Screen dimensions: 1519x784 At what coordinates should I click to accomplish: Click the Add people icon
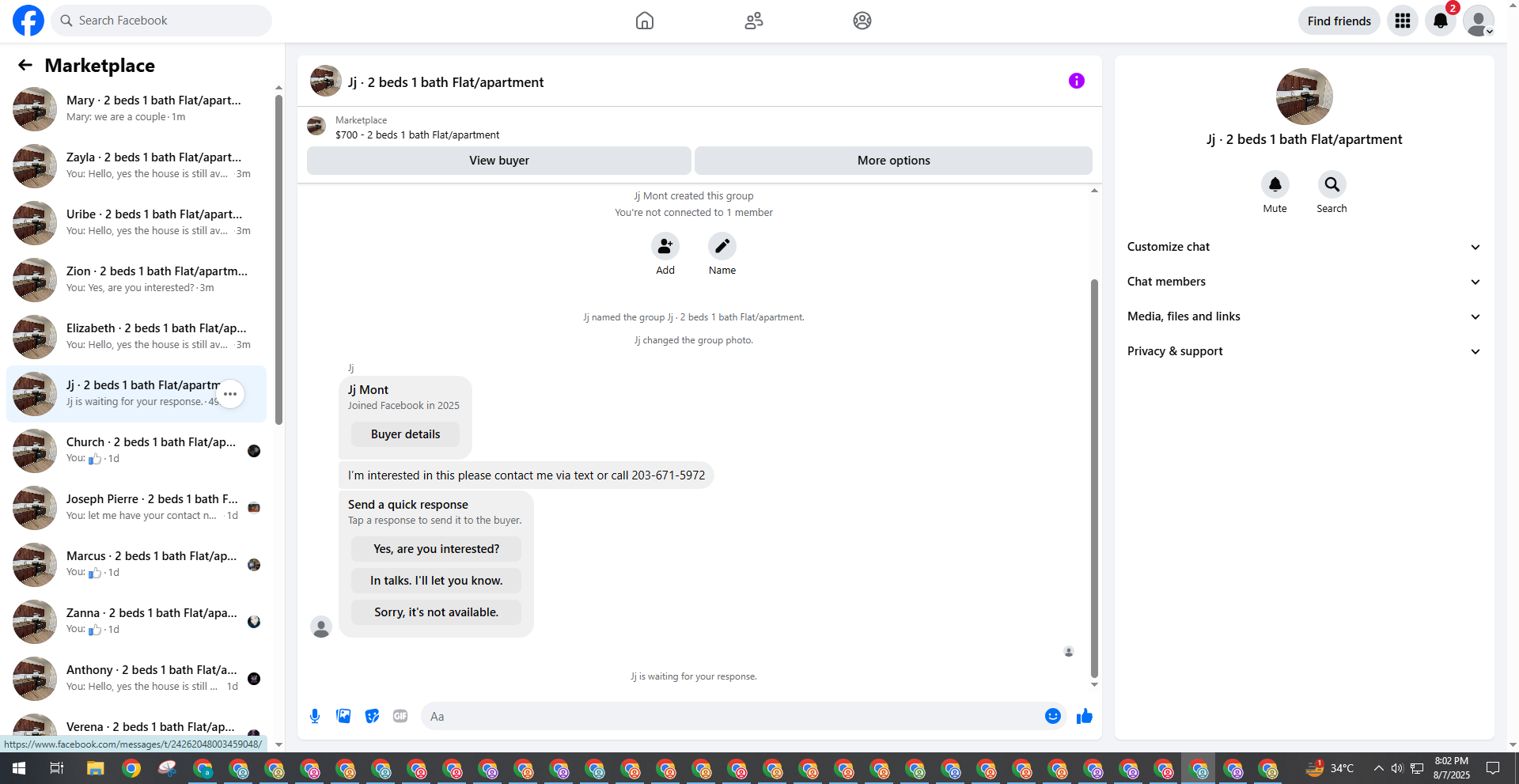(665, 247)
